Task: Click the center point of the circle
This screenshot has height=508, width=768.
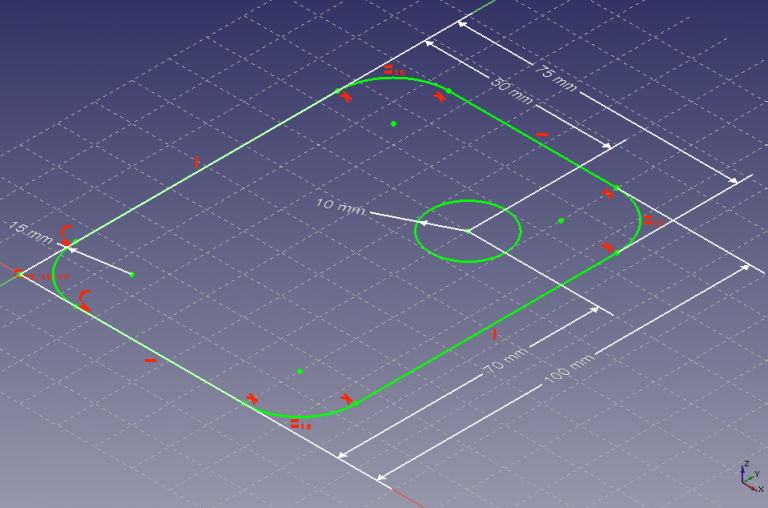Action: pos(468,231)
